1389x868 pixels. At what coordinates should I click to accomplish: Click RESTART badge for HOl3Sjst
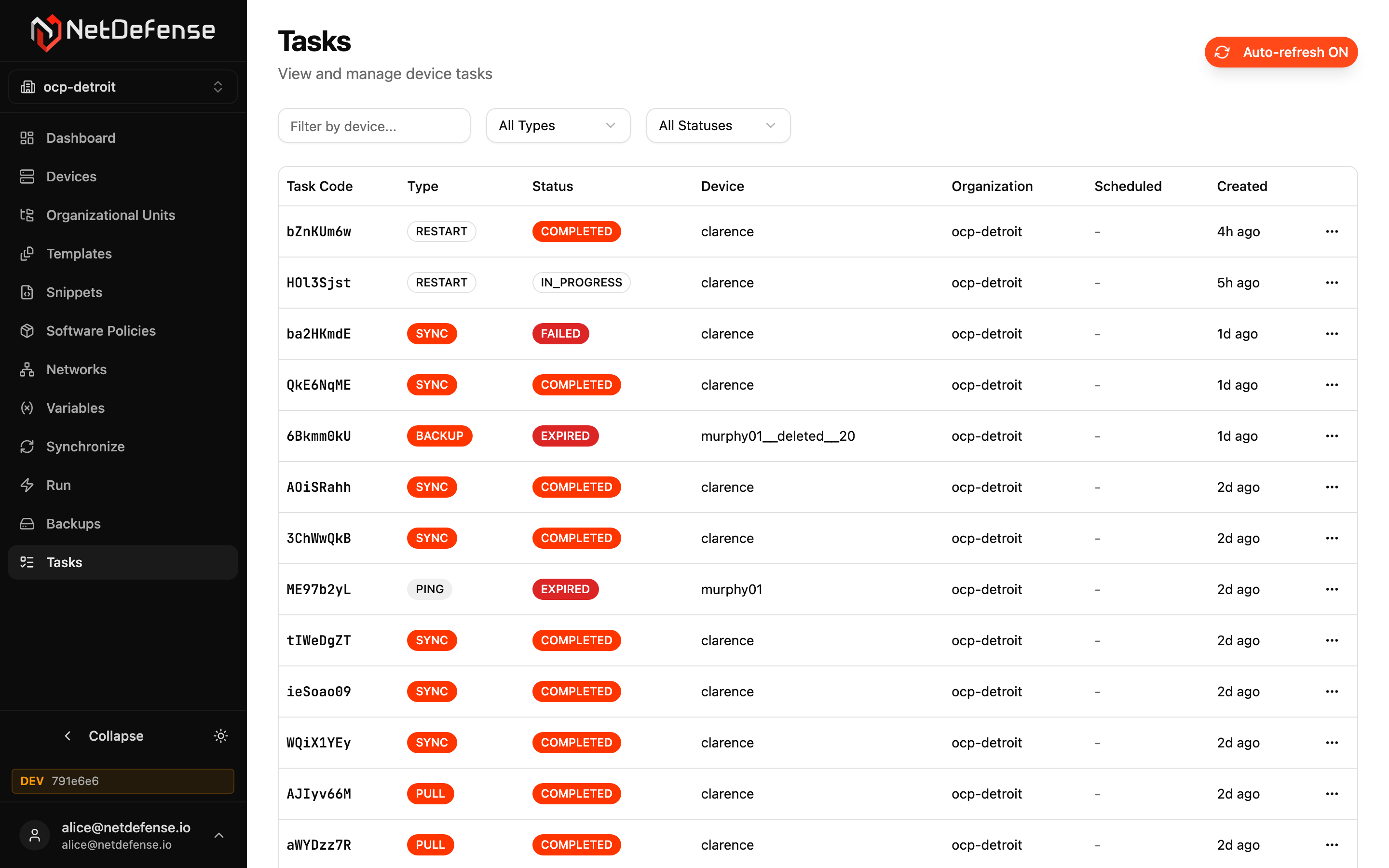[441, 283]
